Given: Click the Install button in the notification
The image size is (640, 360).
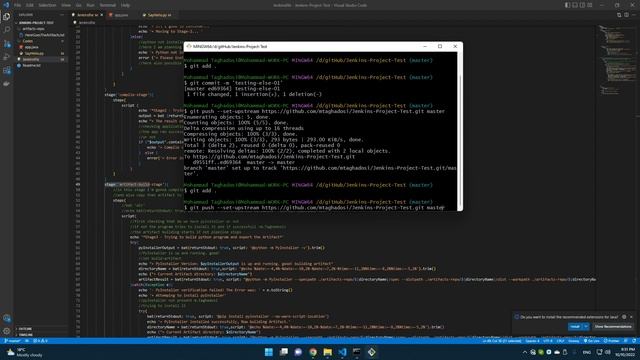Looking at the screenshot, I should [x=575, y=327].
